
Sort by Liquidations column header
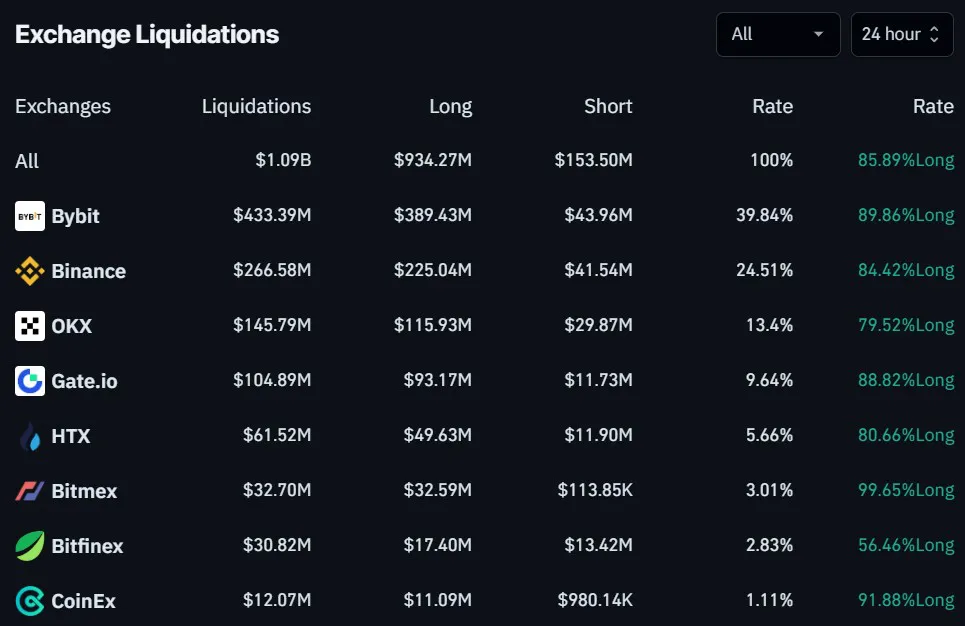tap(256, 106)
